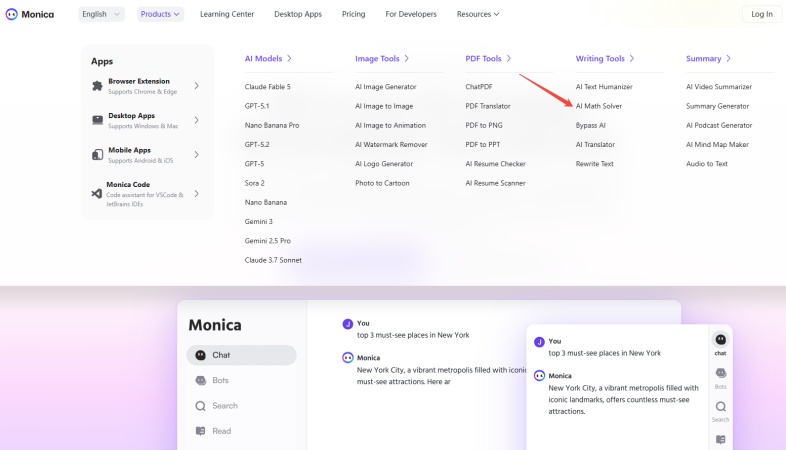786x450 pixels.
Task: Open the English language dropdown
Action: pos(101,14)
